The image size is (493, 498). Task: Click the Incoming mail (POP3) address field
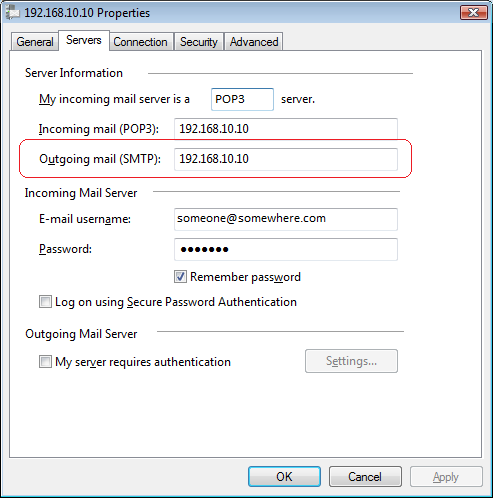pyautogui.click(x=286, y=129)
